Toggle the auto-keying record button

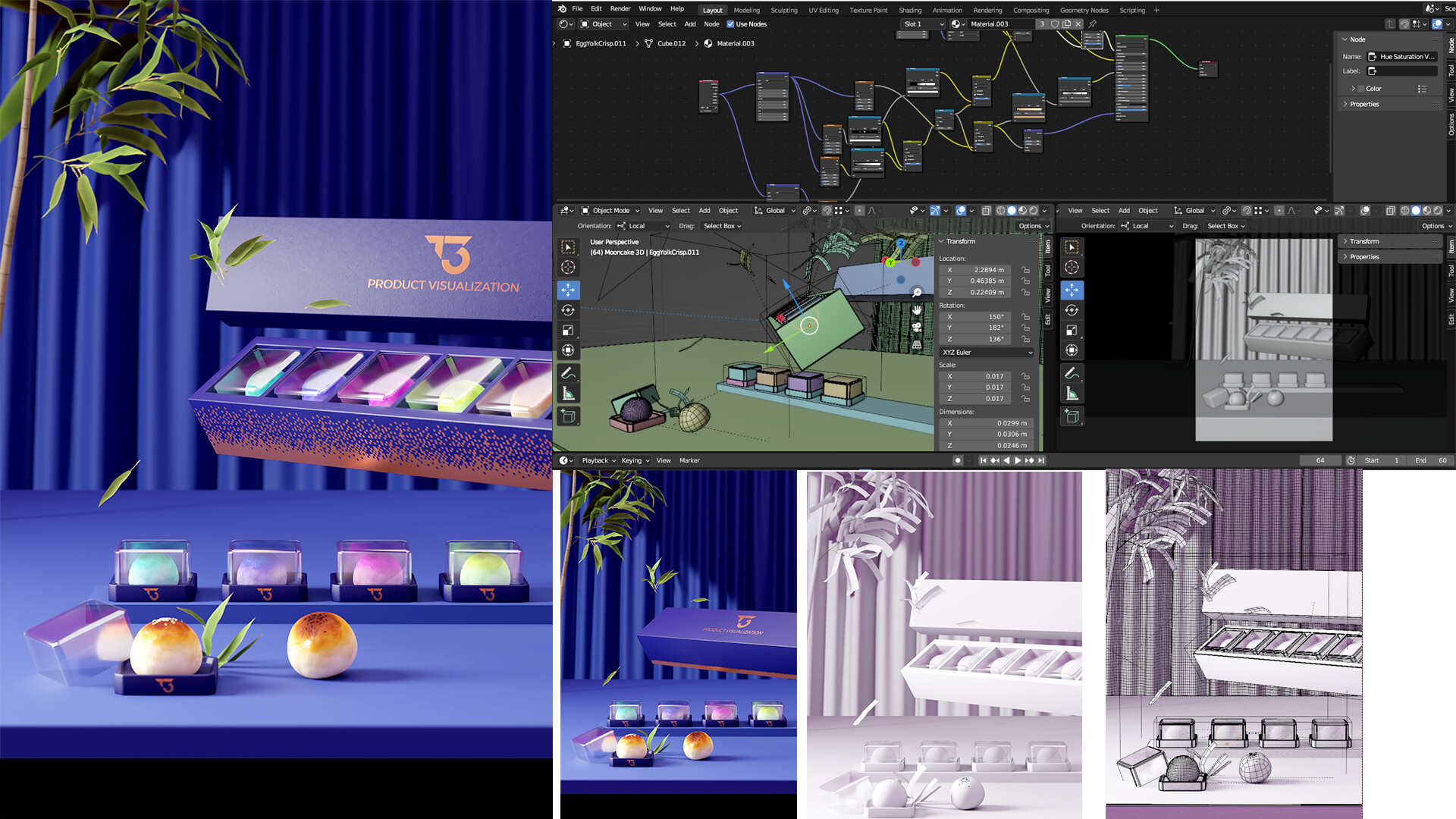[958, 460]
